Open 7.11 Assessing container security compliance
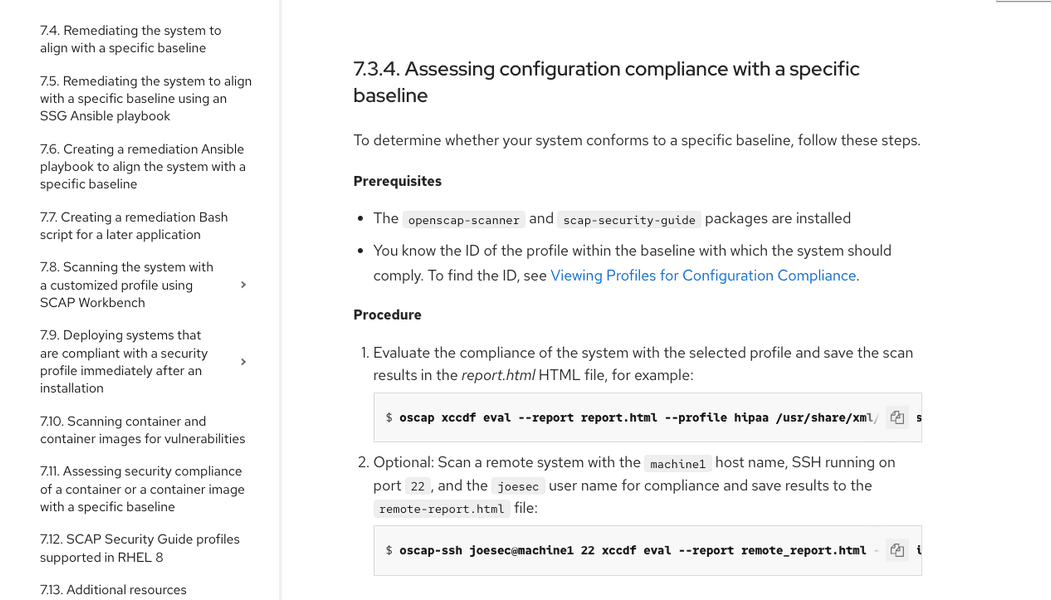This screenshot has width=1051, height=600. (142, 489)
